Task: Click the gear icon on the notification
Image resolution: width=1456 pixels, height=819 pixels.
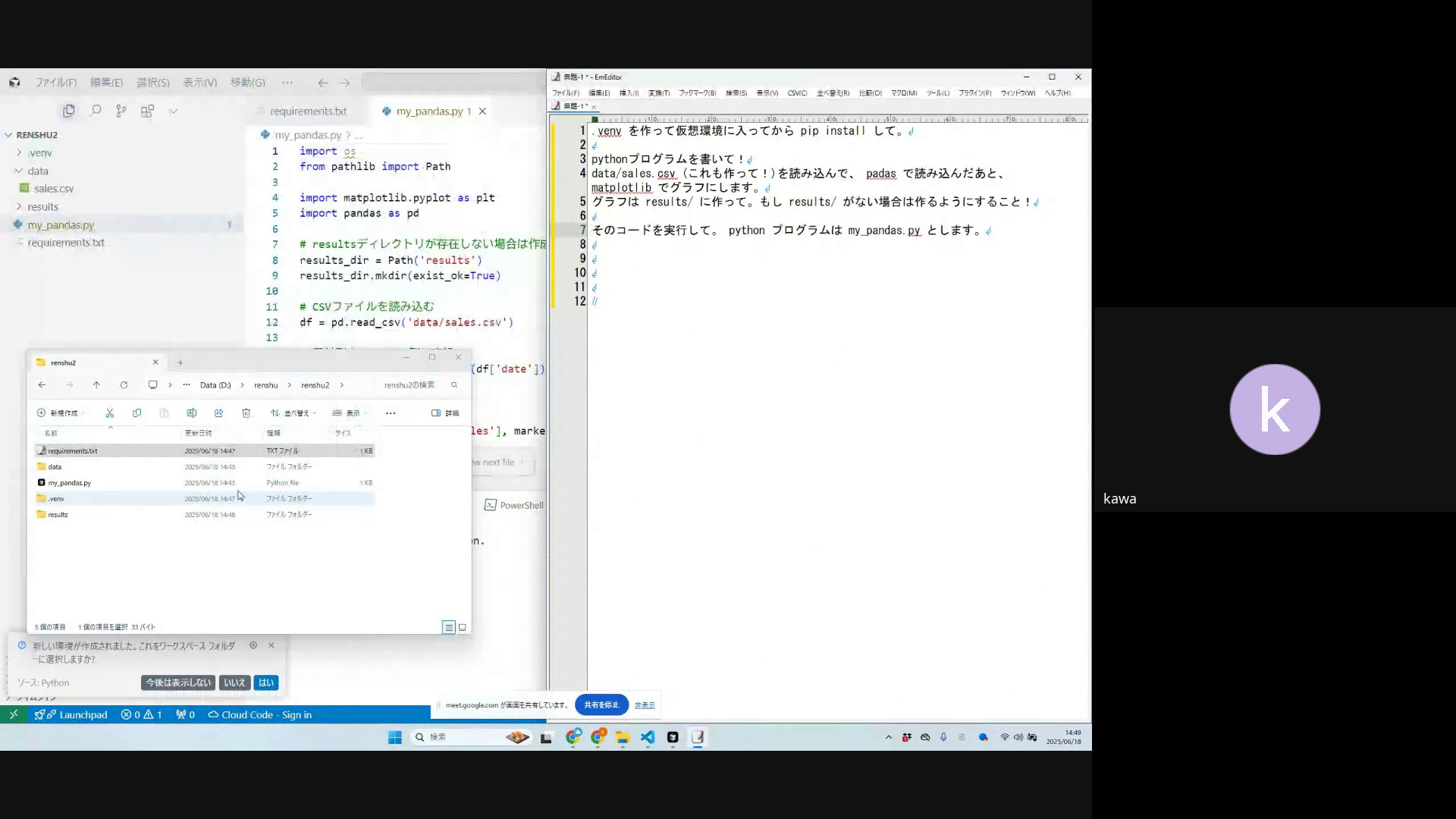Action: 253,645
